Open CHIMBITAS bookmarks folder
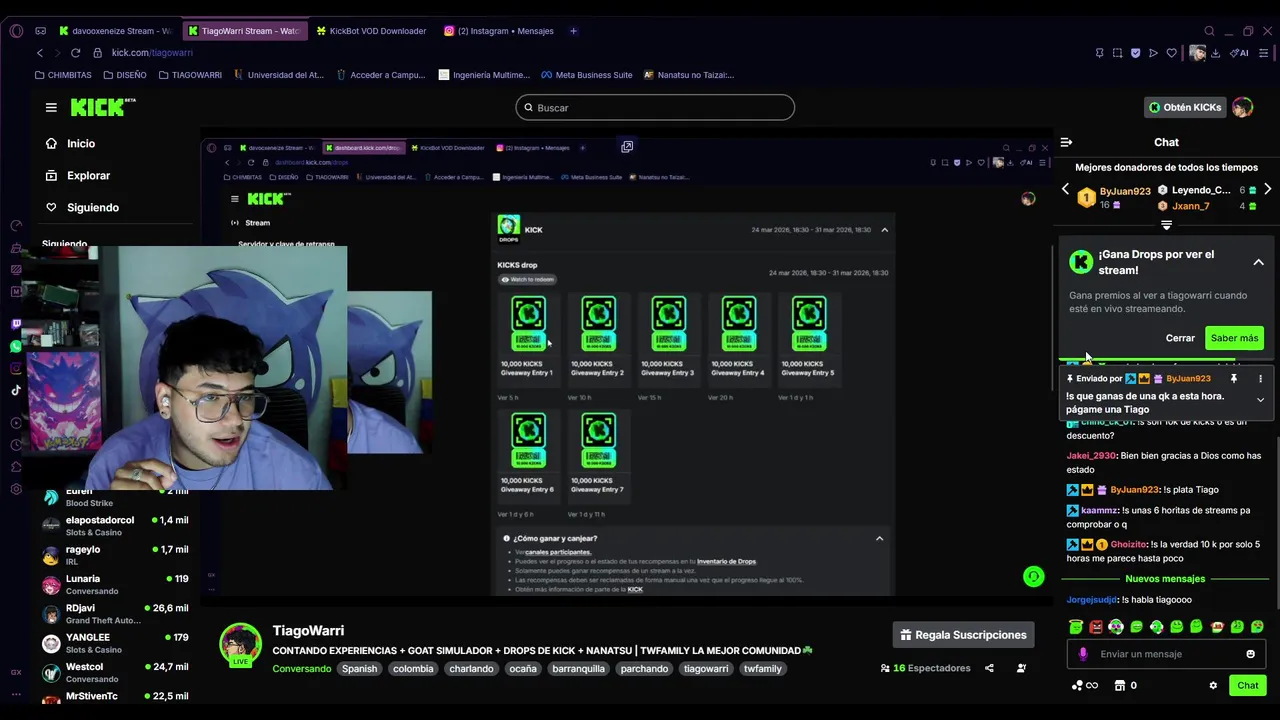Screen dimensions: 1280x720 63,75
